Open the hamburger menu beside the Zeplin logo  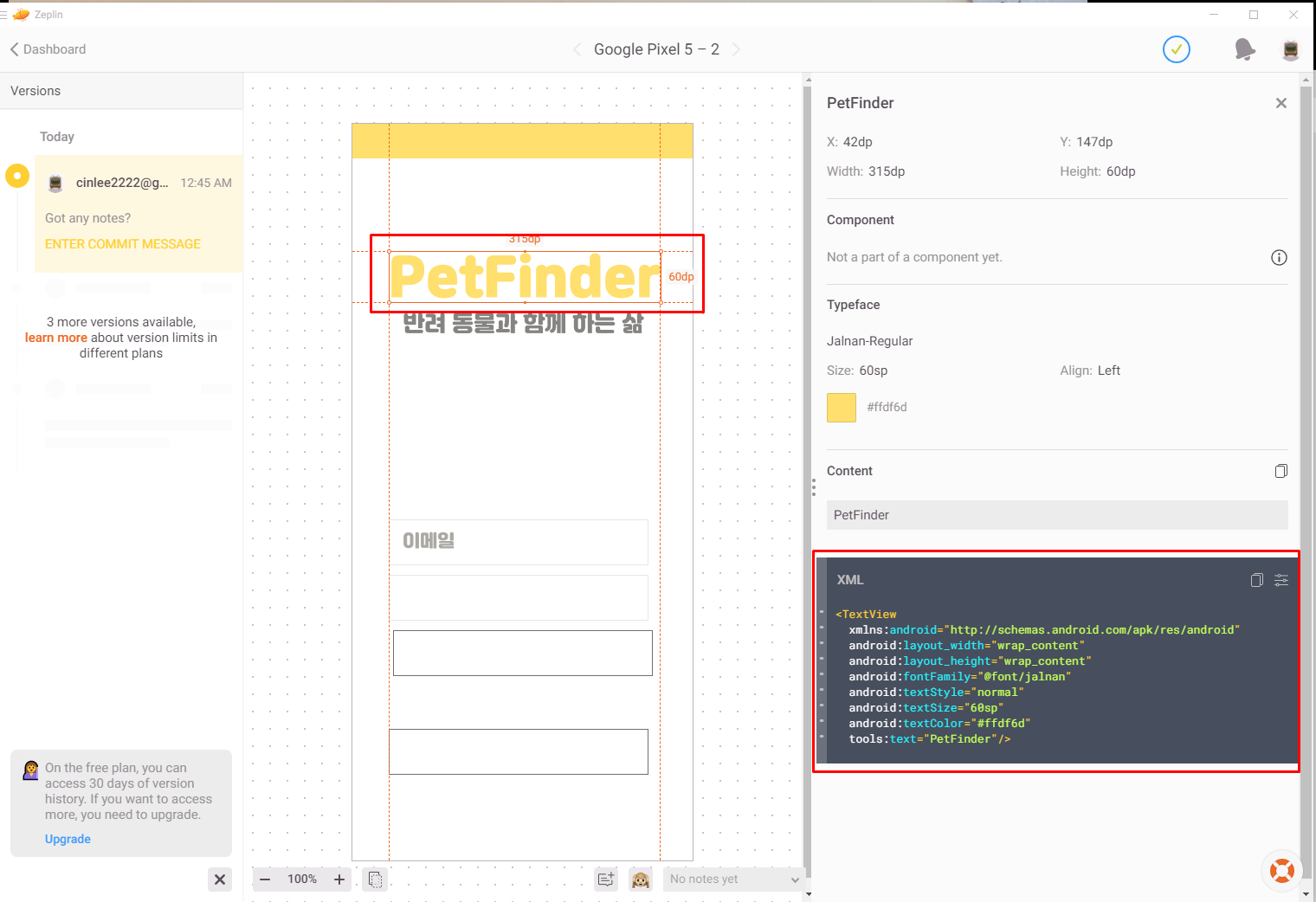click(x=3, y=15)
